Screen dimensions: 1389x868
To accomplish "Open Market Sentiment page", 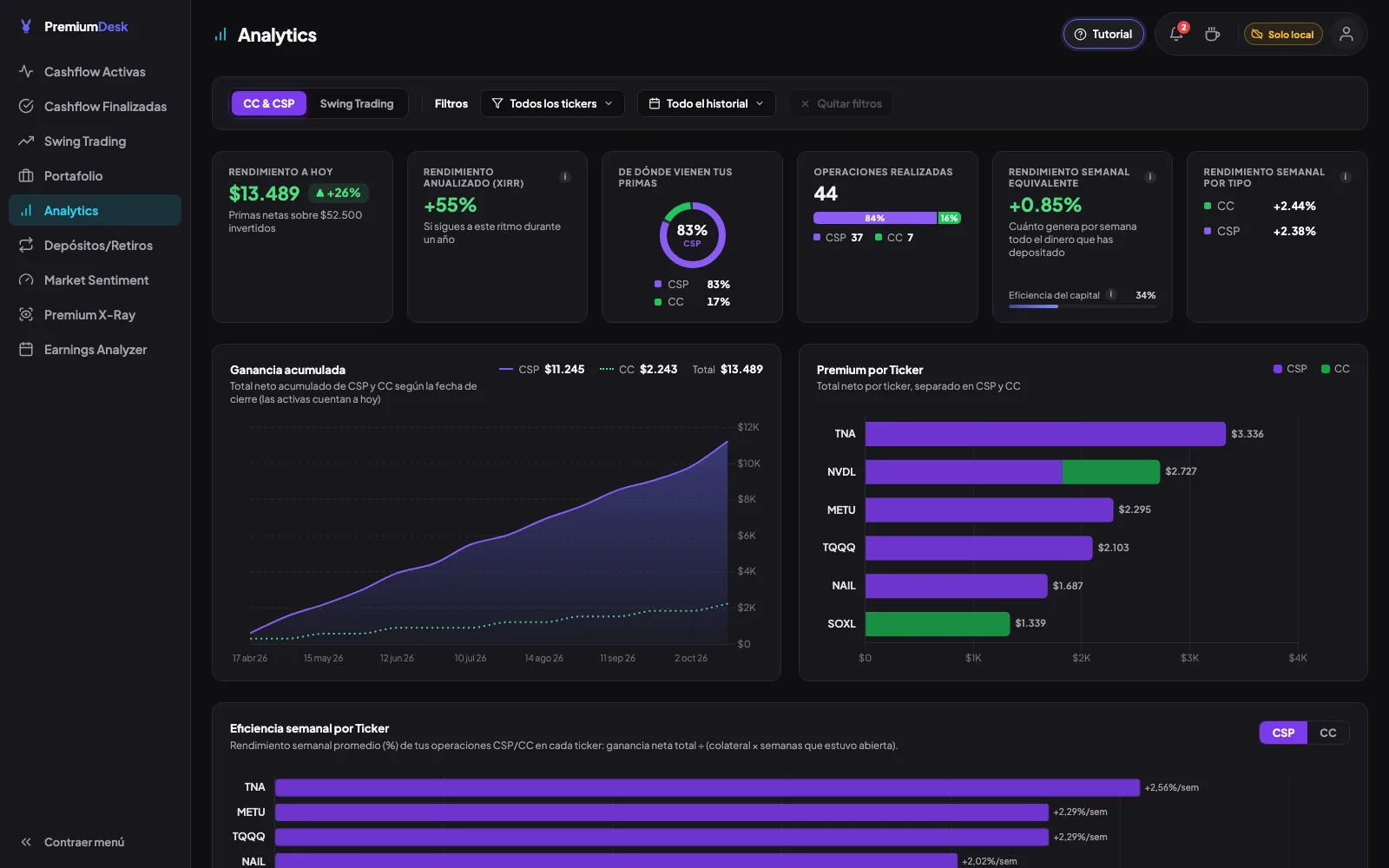I will point(95,279).
